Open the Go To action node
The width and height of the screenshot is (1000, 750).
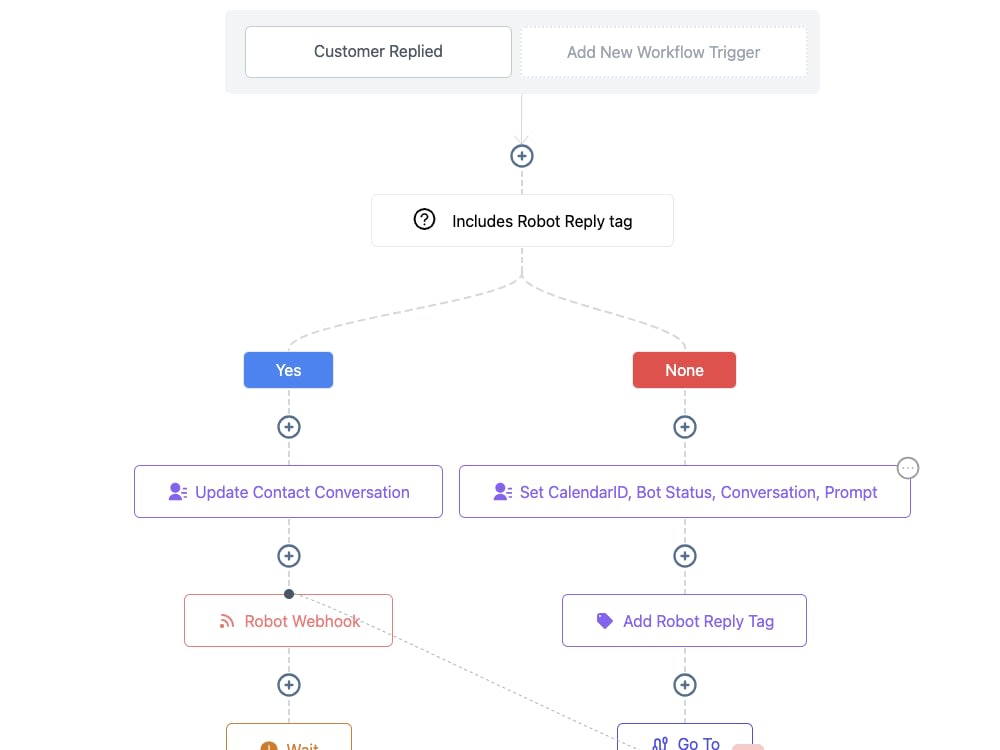[685, 739]
